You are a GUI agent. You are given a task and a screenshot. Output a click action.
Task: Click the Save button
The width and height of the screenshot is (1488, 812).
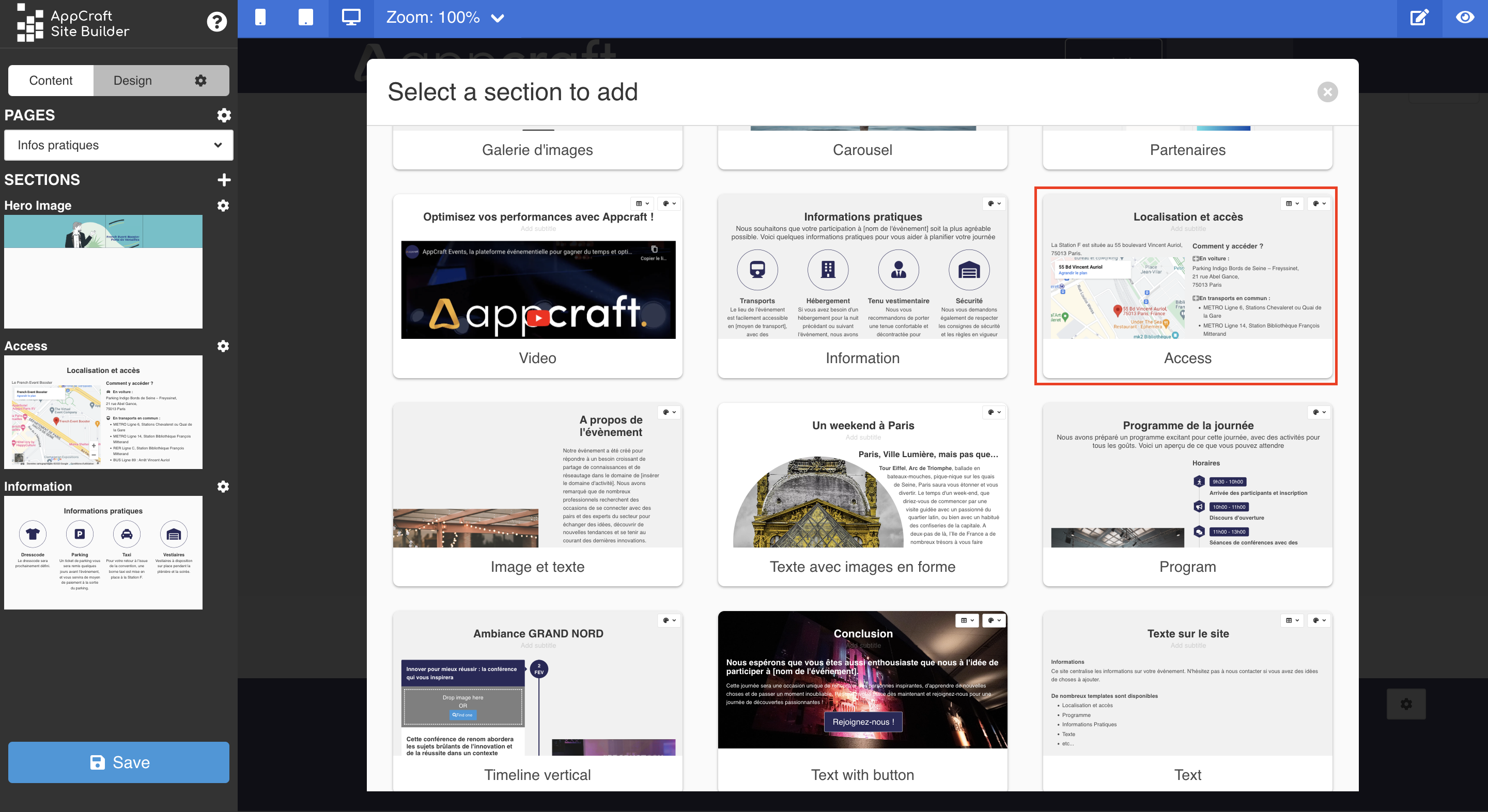tap(118, 762)
